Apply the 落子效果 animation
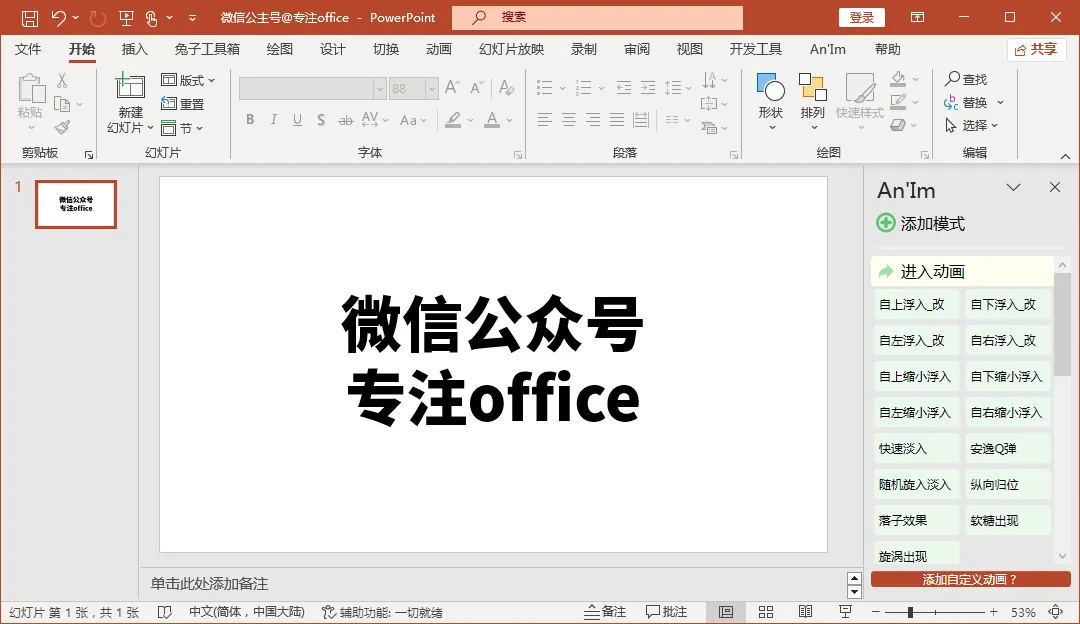 [x=915, y=520]
